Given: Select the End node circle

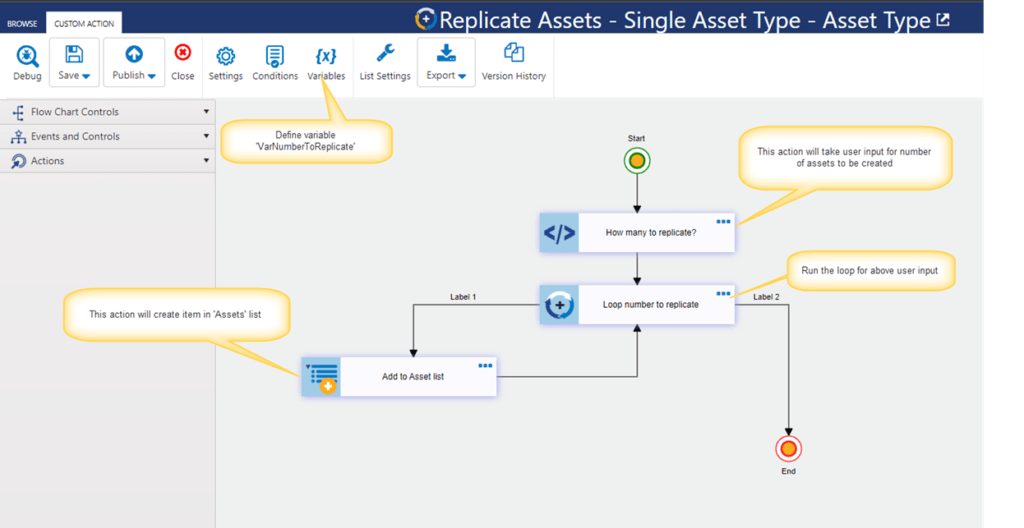Looking at the screenshot, I should point(788,449).
